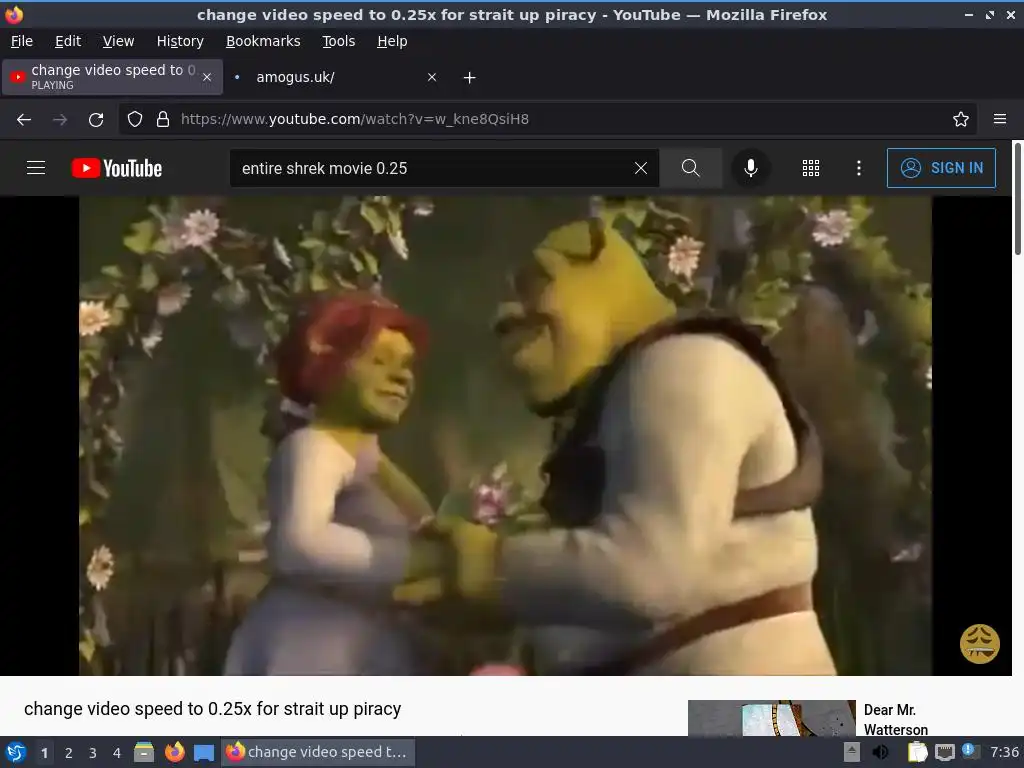The width and height of the screenshot is (1024, 768).
Task: Click the page vertical scrollbar
Action: (x=1017, y=199)
